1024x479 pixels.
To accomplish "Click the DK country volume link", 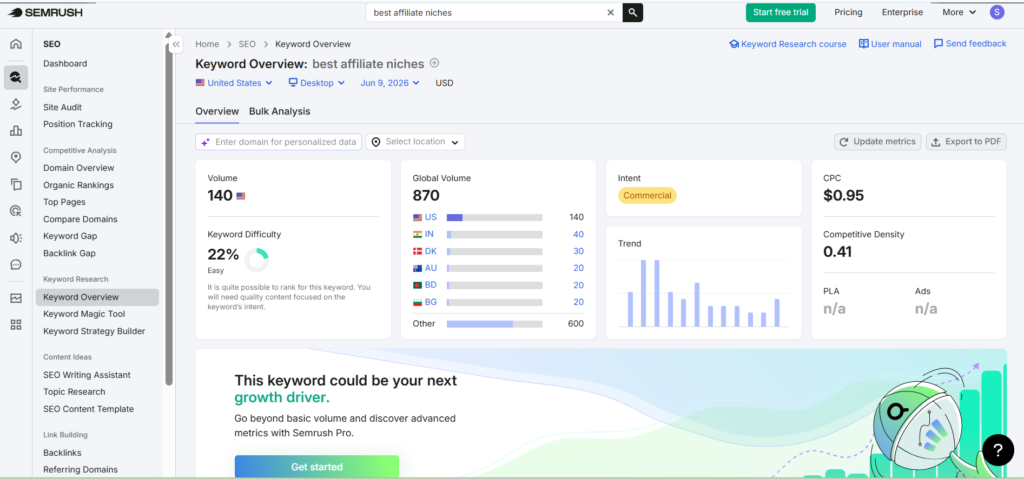I will click(430, 251).
